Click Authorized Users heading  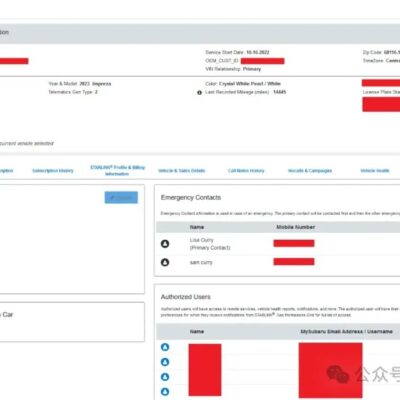186,297
